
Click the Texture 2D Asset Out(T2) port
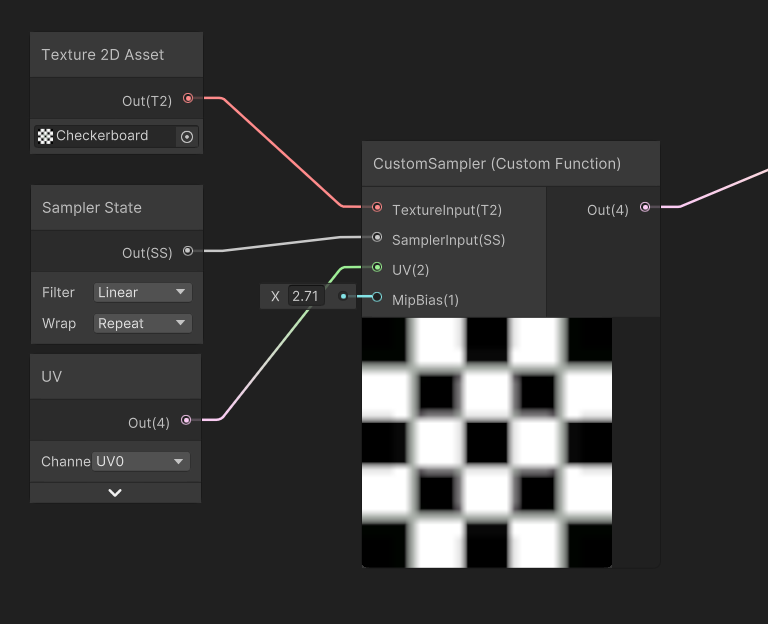188,99
